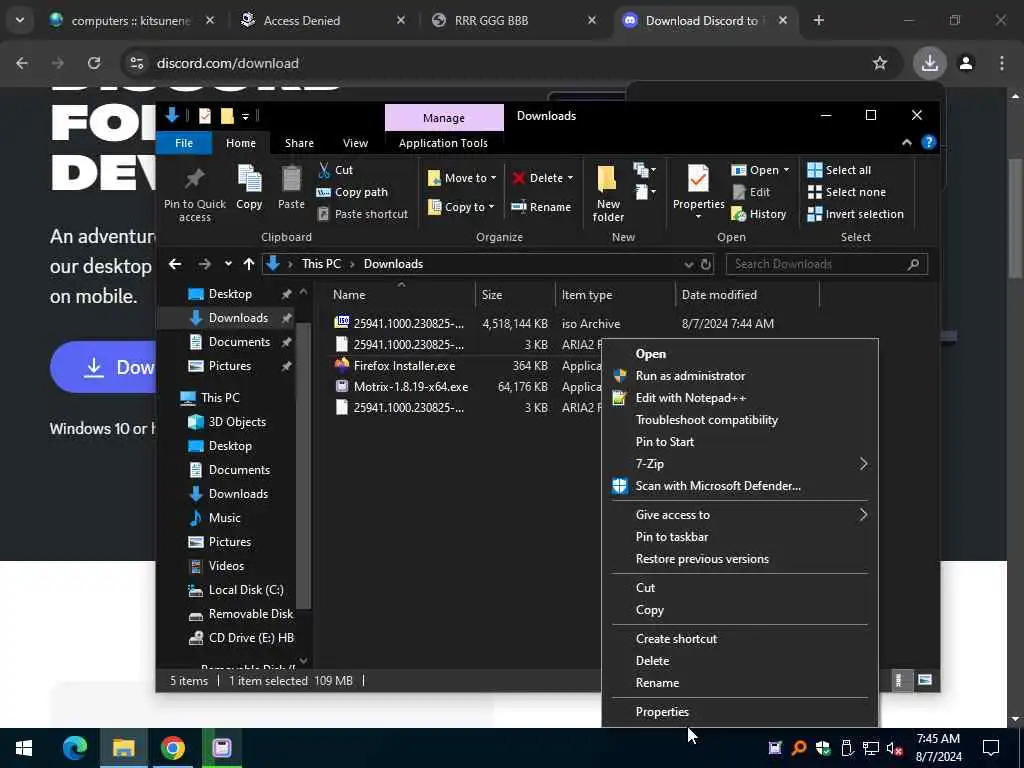Click the Pin to Quick access icon
This screenshot has height=768, width=1024.
coord(194,179)
